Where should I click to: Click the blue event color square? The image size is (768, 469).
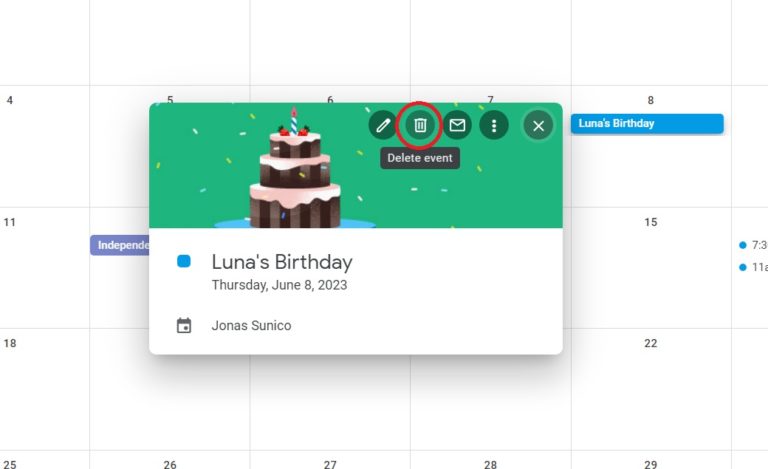pyautogui.click(x=184, y=261)
